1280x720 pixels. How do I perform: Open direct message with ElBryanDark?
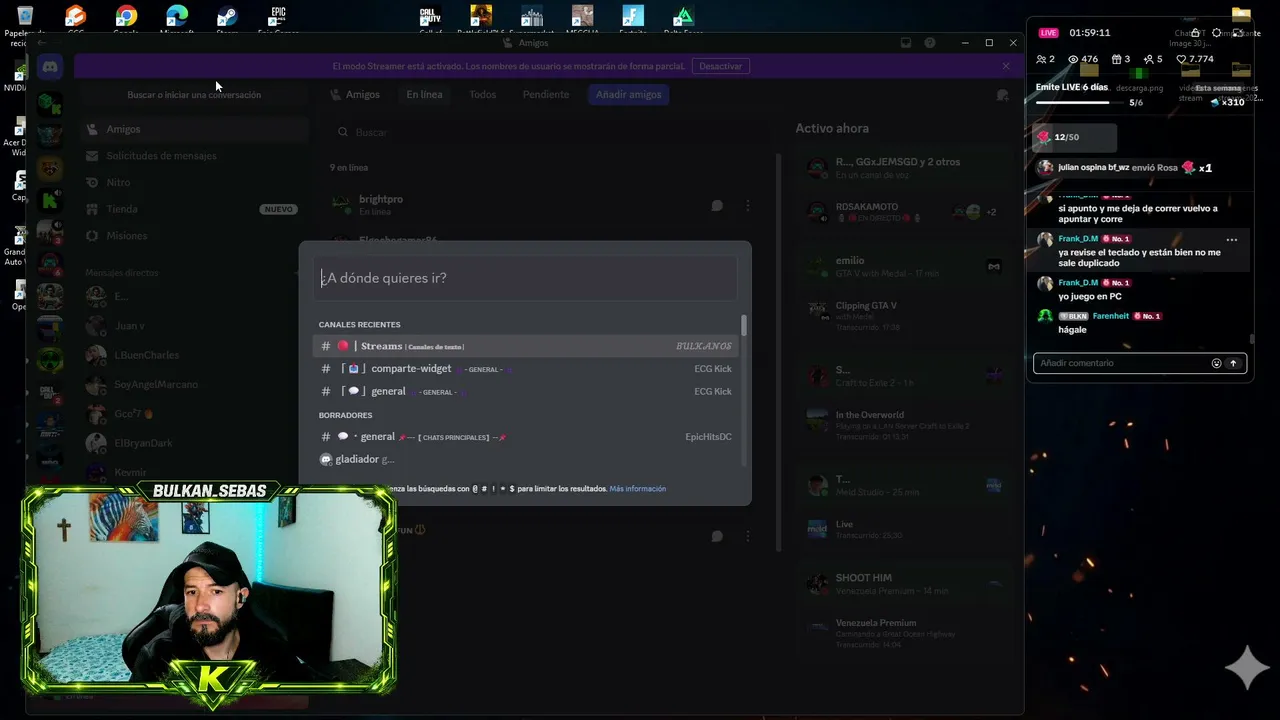point(195,443)
